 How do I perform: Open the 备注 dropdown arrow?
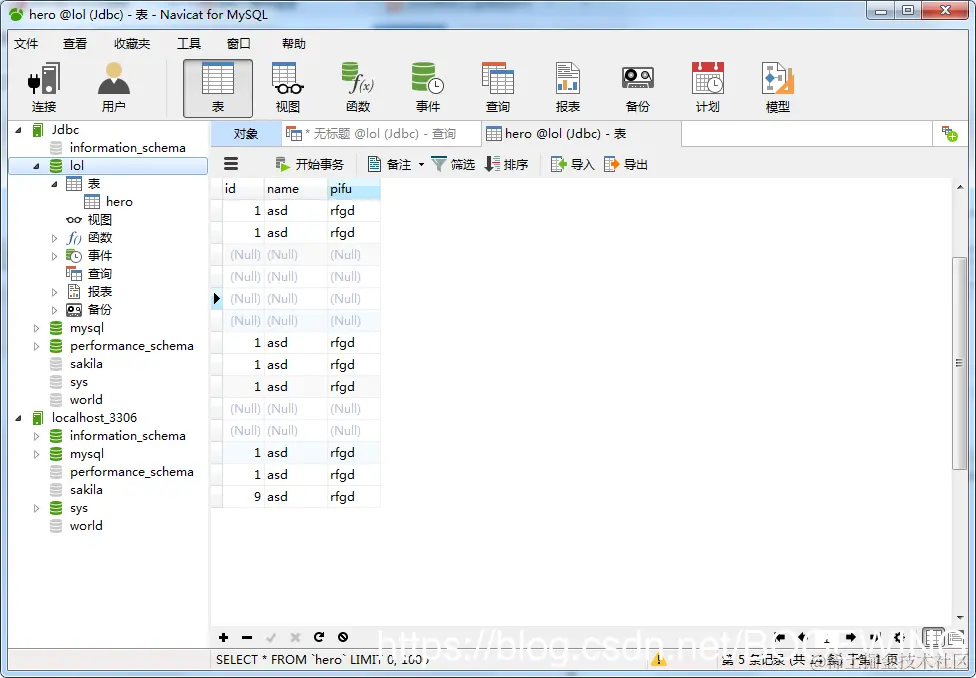[x=421, y=164]
